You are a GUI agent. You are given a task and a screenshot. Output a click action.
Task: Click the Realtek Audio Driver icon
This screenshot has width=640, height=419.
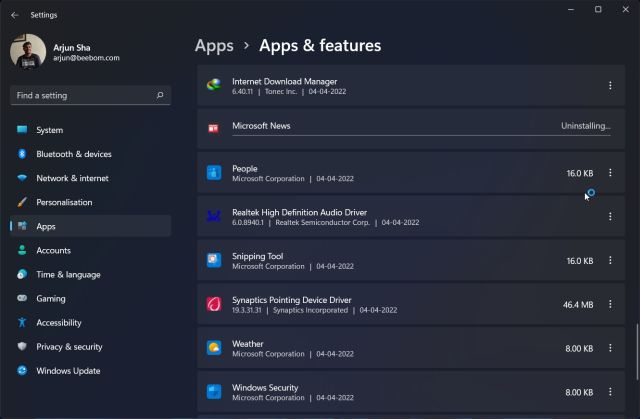(x=213, y=216)
